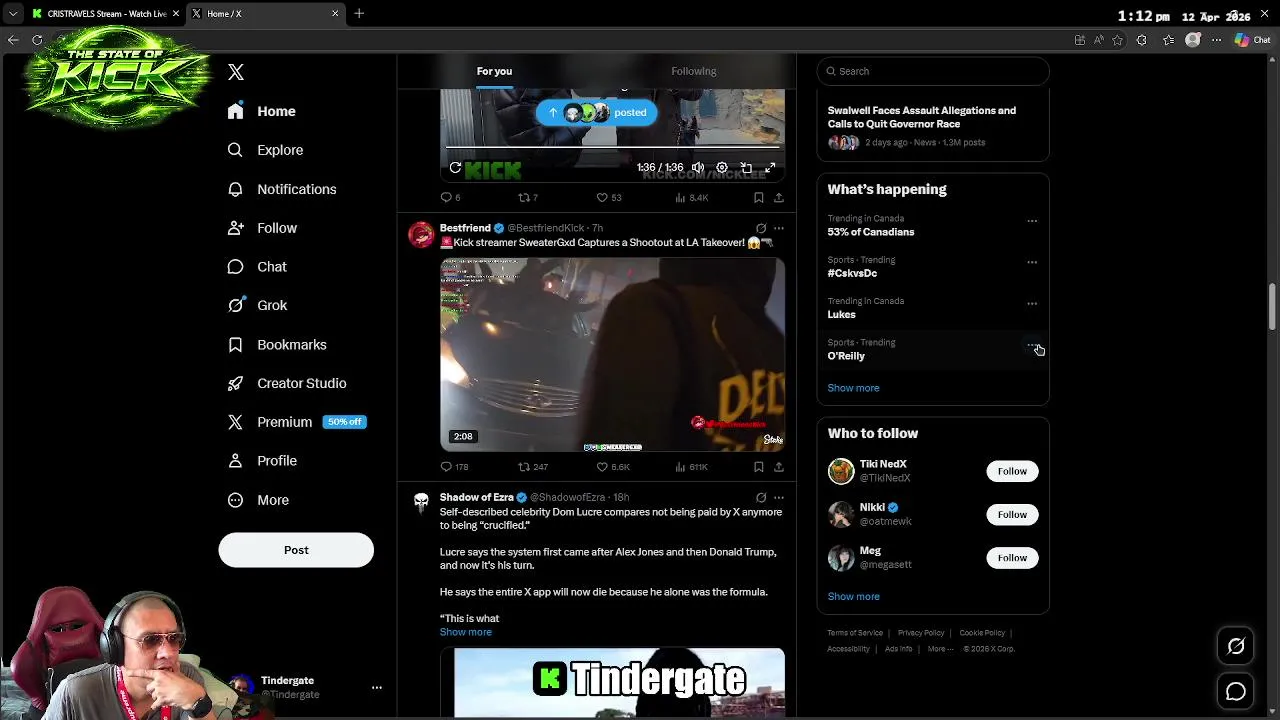Open Shadow of Ezra's profile name
The width and height of the screenshot is (1280, 720).
pyautogui.click(x=476, y=497)
